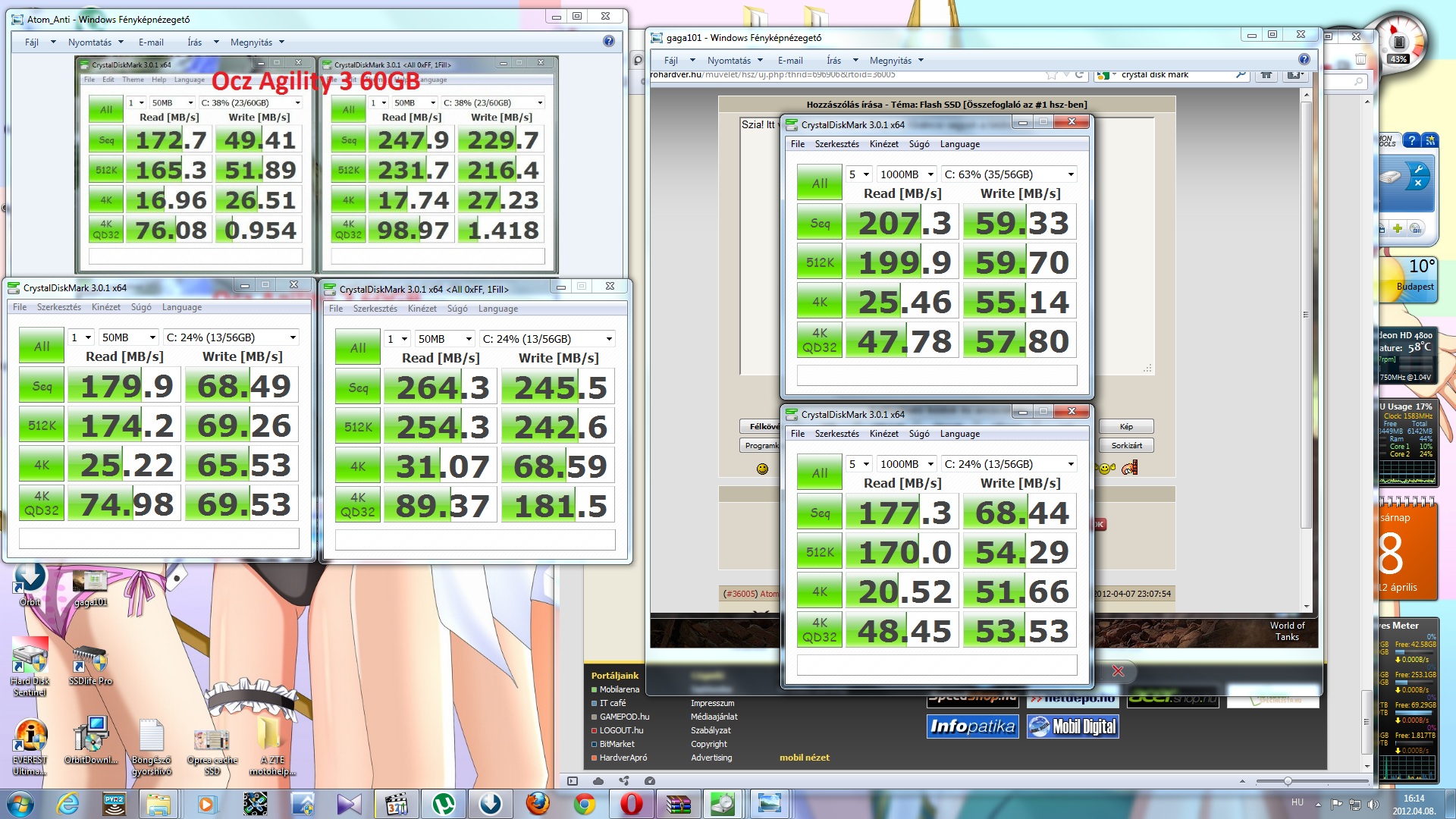Viewport: 1456px width, 819px height.
Task: Open A ZTE motohelp folder
Action: (272, 748)
